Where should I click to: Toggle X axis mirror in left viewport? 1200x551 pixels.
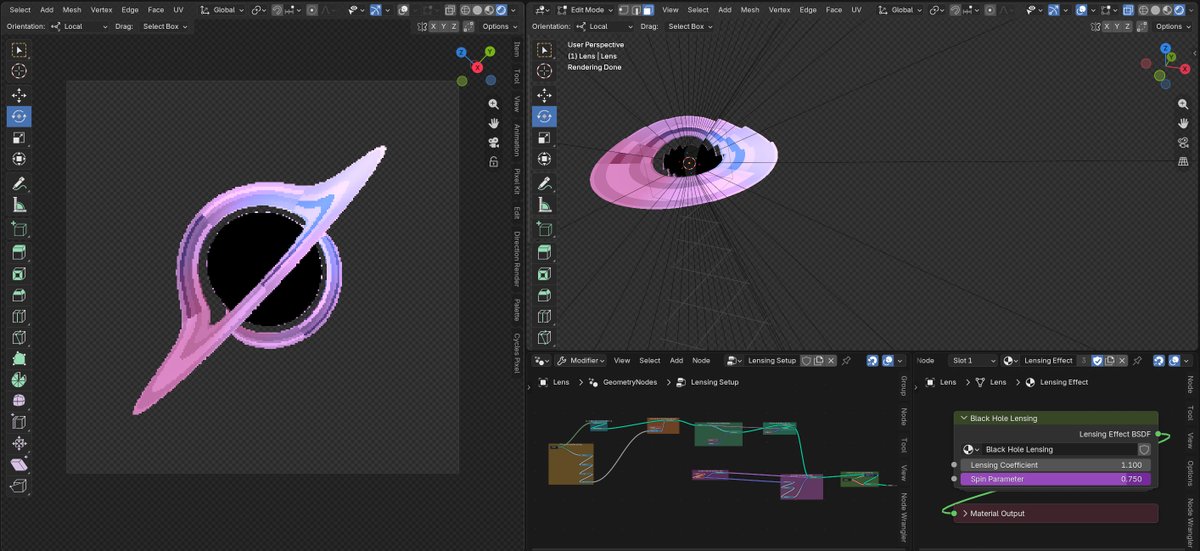(x=434, y=27)
